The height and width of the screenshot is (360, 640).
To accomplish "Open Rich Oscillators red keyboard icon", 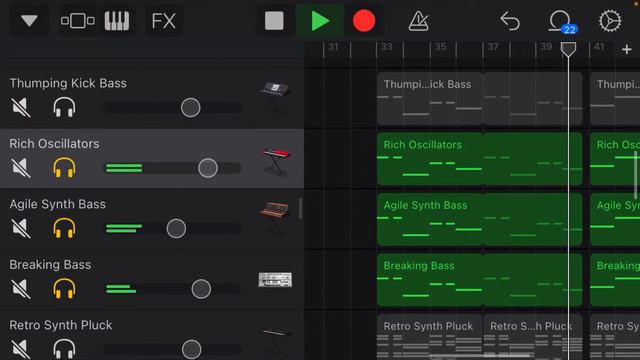I will coord(275,161).
